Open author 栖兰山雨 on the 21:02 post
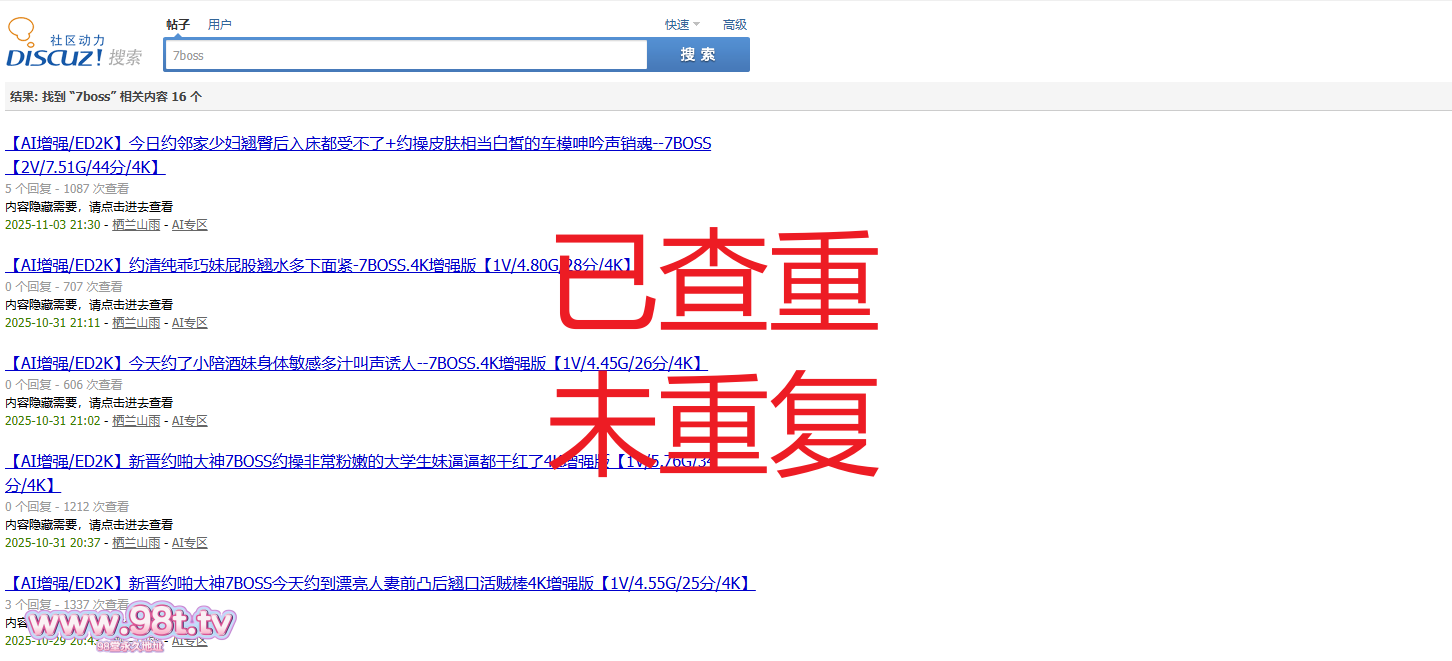Screen dimensions: 1452x661 click(x=136, y=421)
